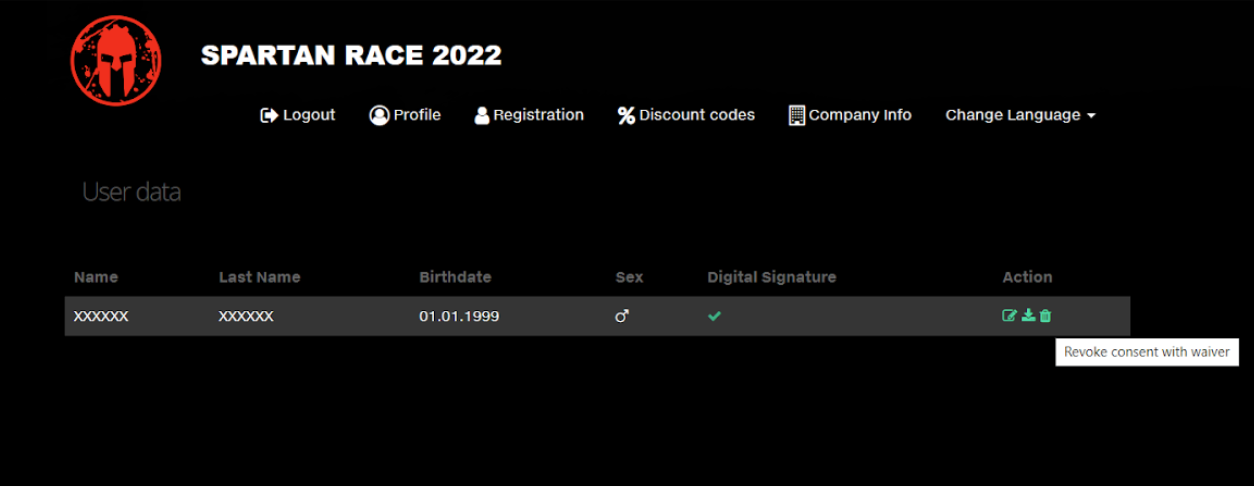This screenshot has height=490, width=1256.
Task: Click the SPARTAN RACE 2022 title
Action: [351, 56]
